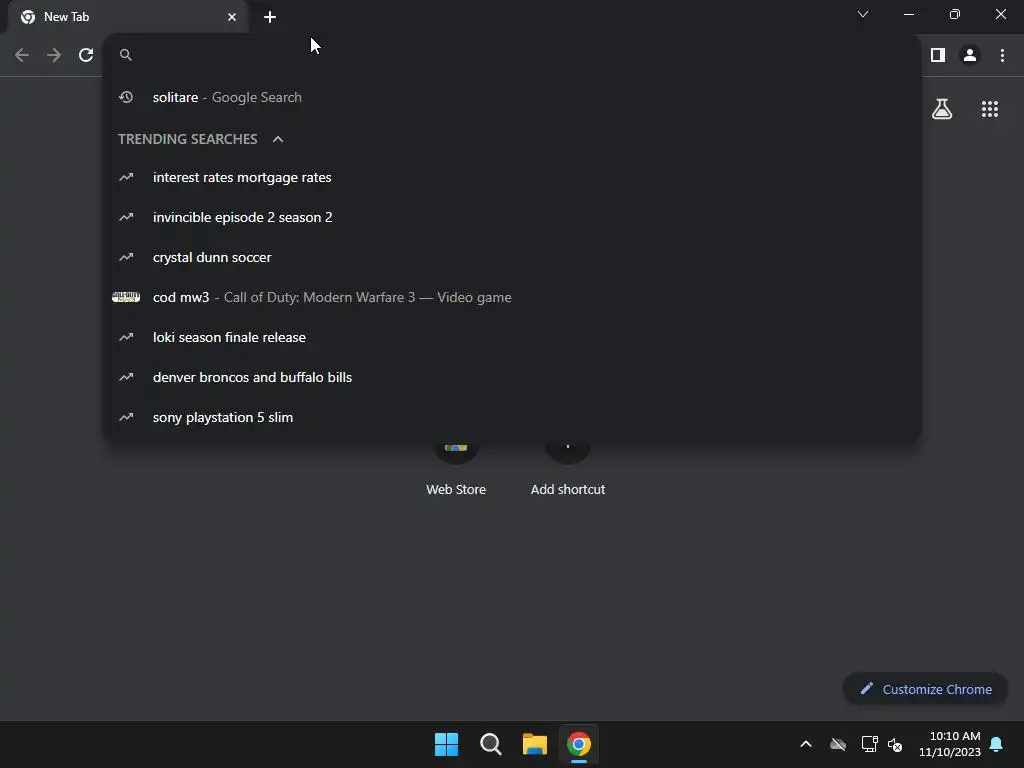Screen dimensions: 1024x768
Task: Click the Call of Duty thumbnail icon
Action: pos(126,297)
